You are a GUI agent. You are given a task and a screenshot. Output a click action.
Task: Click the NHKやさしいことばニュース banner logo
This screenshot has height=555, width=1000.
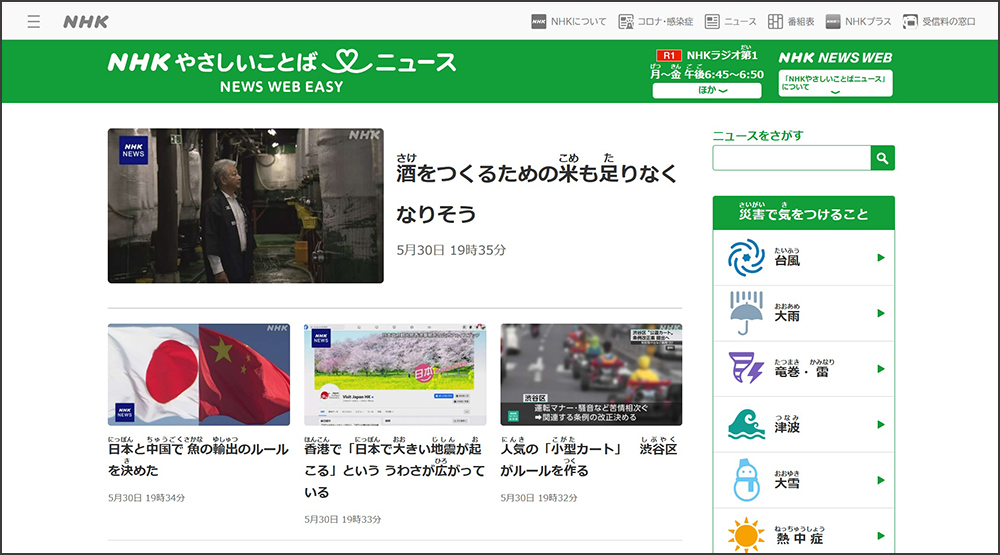282,71
